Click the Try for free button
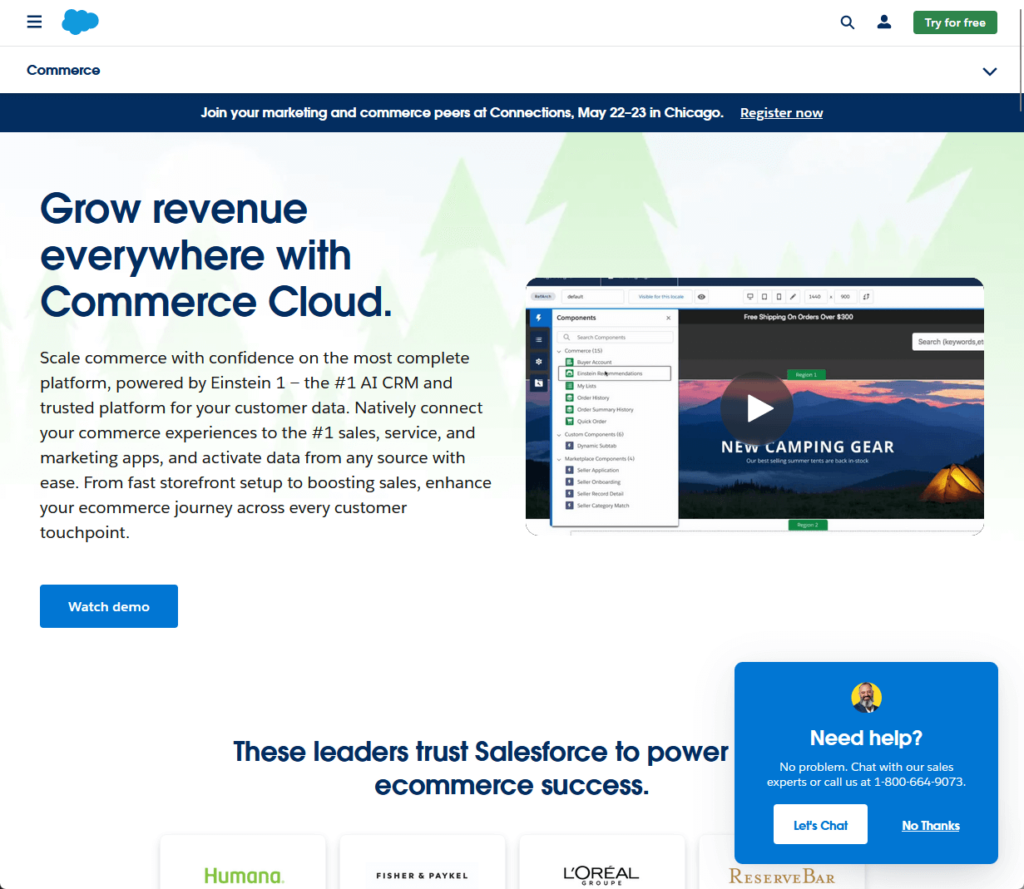The width and height of the screenshot is (1024, 889). point(955,22)
